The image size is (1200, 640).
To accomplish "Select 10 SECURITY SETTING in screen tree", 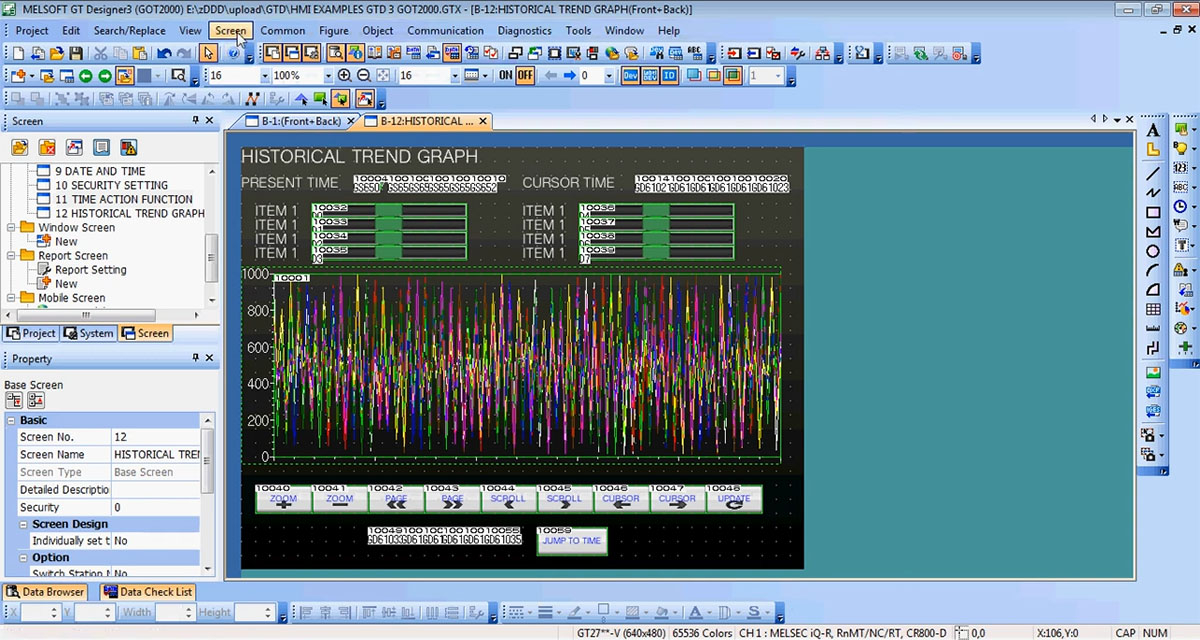I will click(111, 185).
